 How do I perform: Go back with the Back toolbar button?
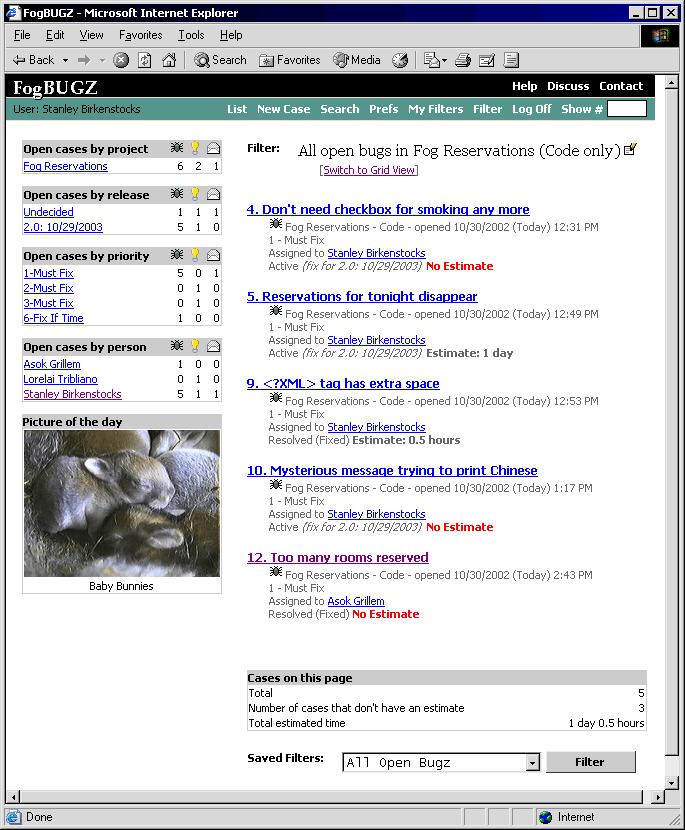click(x=33, y=60)
